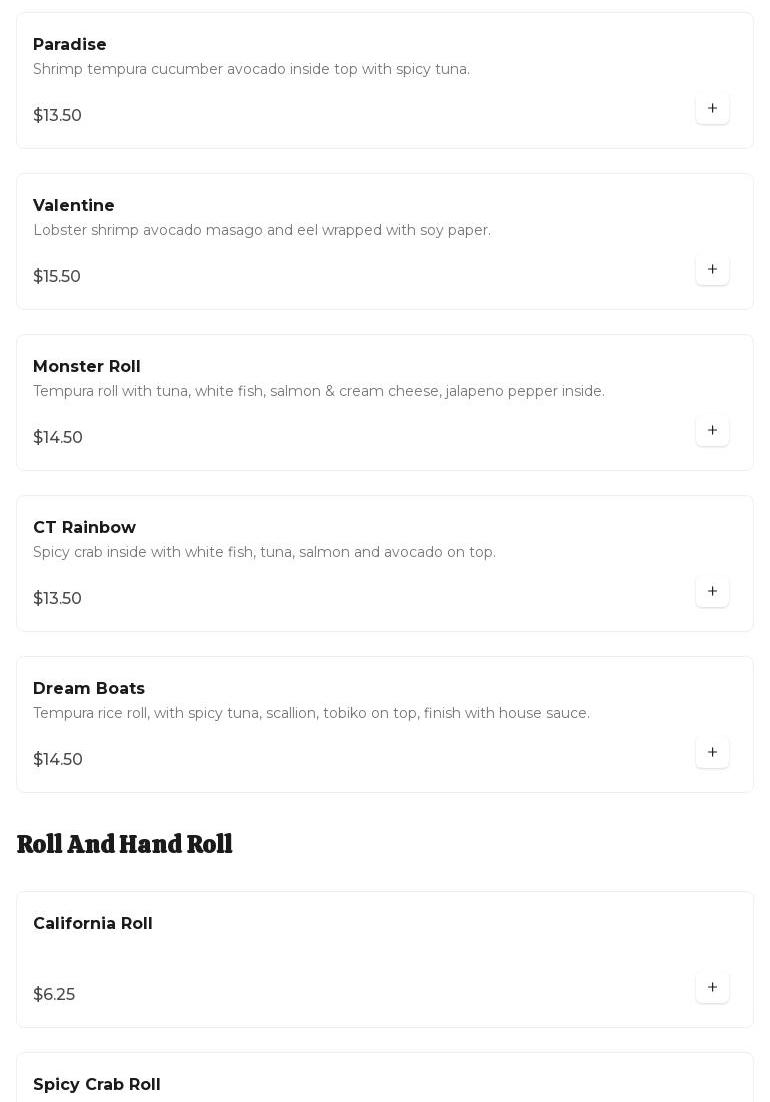Add Paradise roll to cart

click(712, 109)
